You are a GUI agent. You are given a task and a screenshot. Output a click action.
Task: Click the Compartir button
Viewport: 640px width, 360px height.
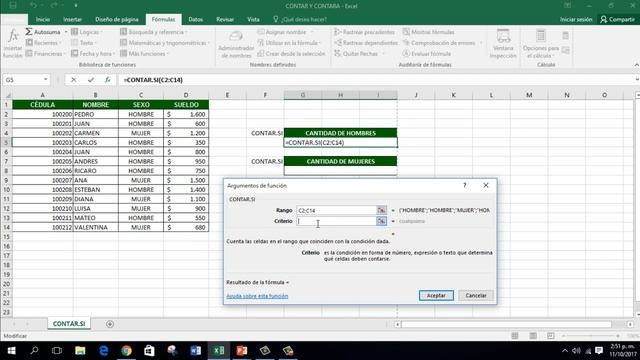[x=617, y=19]
